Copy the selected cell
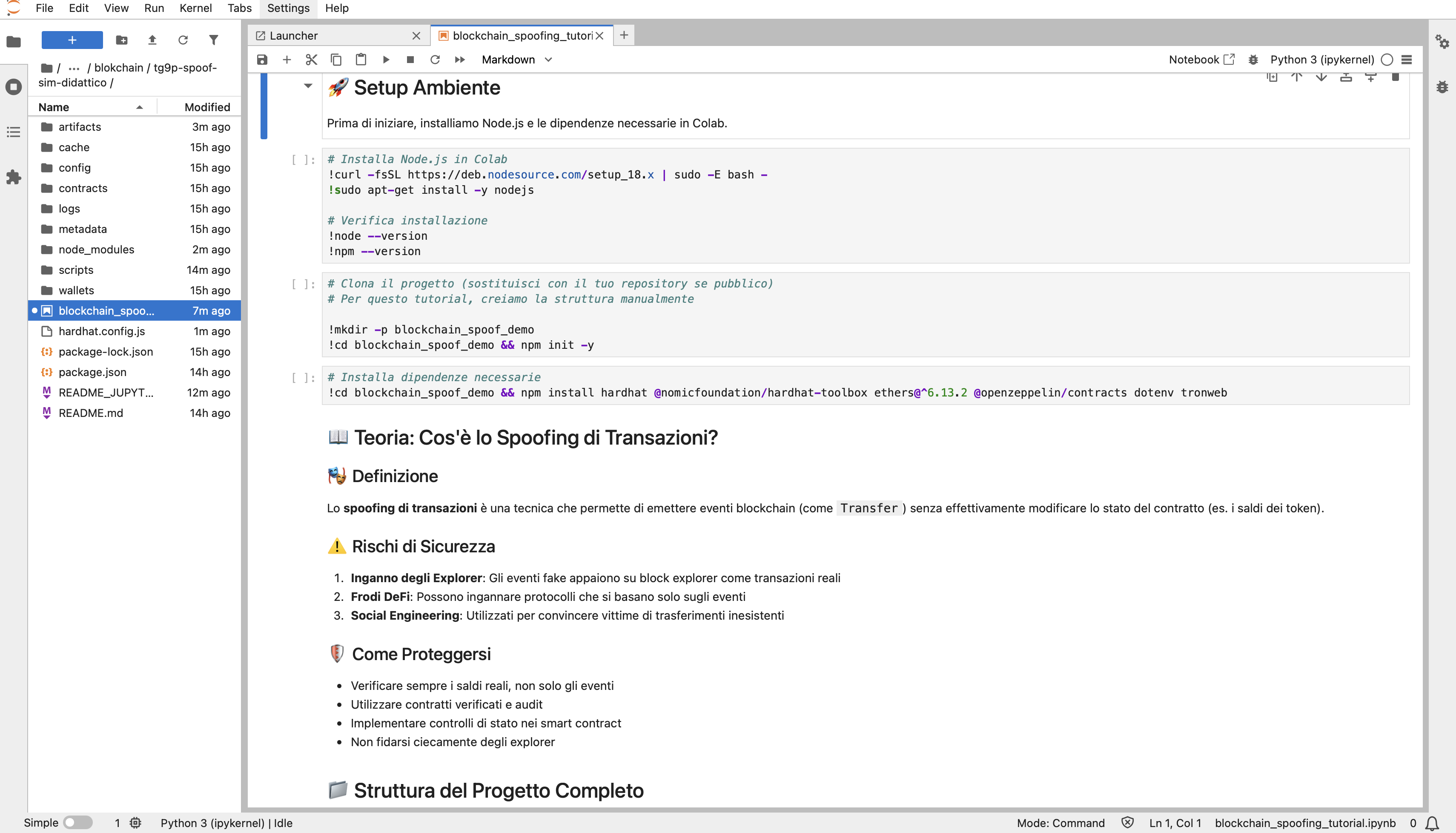The height and width of the screenshot is (833, 1456). [x=336, y=60]
